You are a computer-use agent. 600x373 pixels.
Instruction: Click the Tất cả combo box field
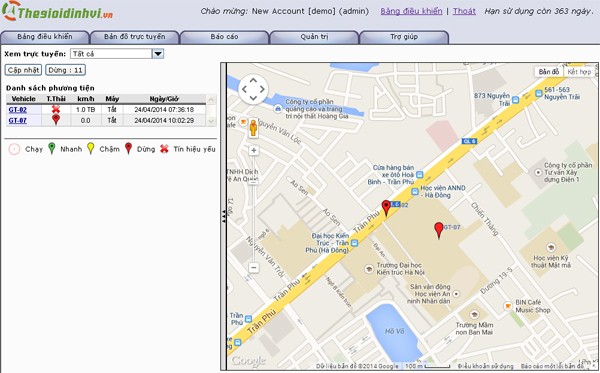tap(111, 54)
